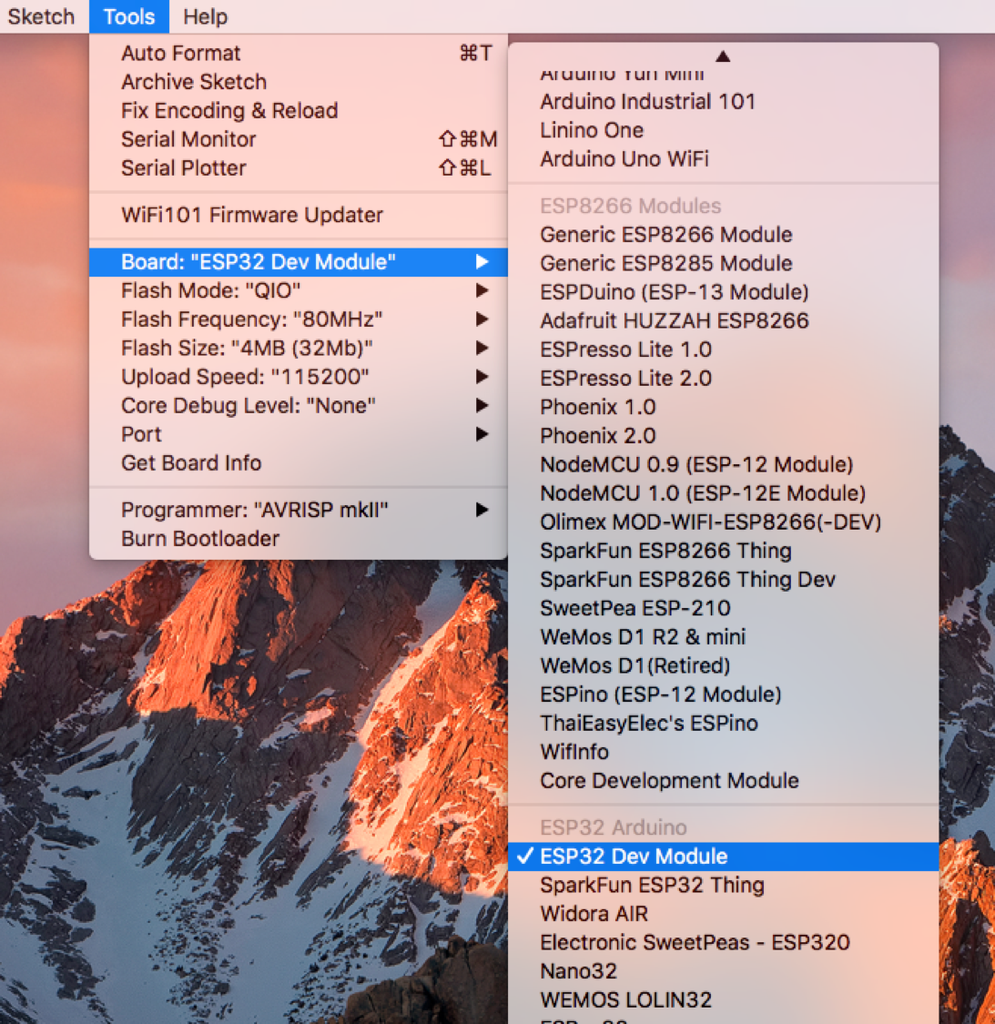
Task: Open the Sketch menu
Action: 41,16
